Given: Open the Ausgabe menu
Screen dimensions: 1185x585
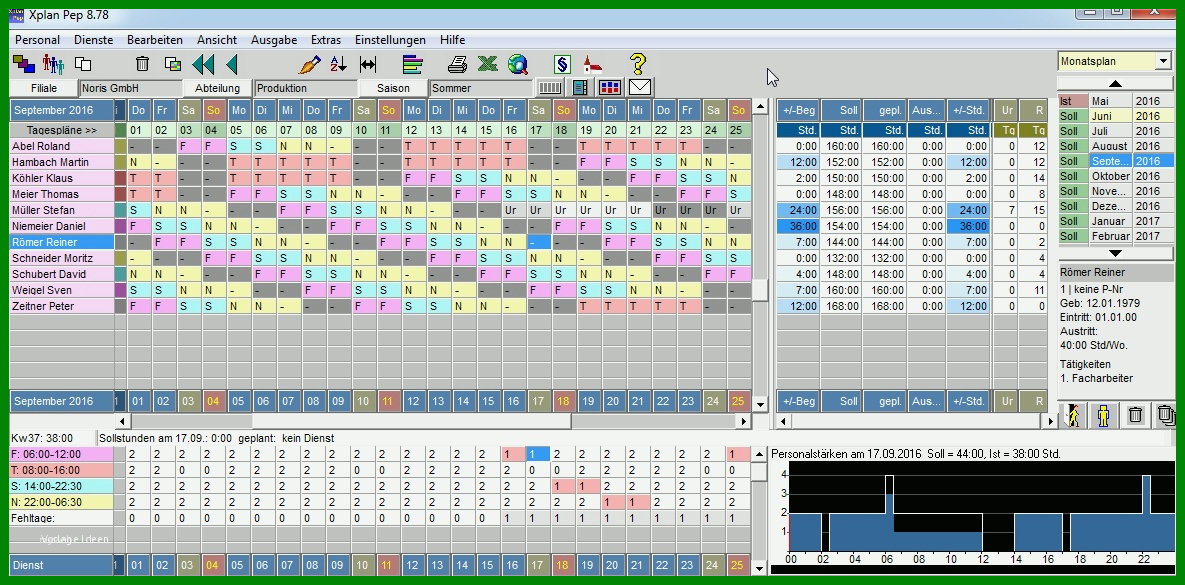Looking at the screenshot, I should (274, 40).
